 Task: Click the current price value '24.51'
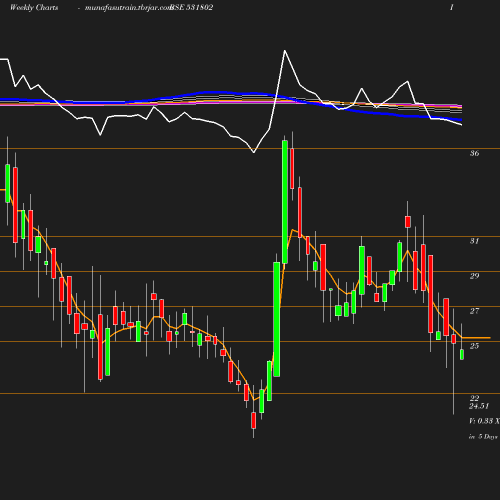click(x=479, y=406)
